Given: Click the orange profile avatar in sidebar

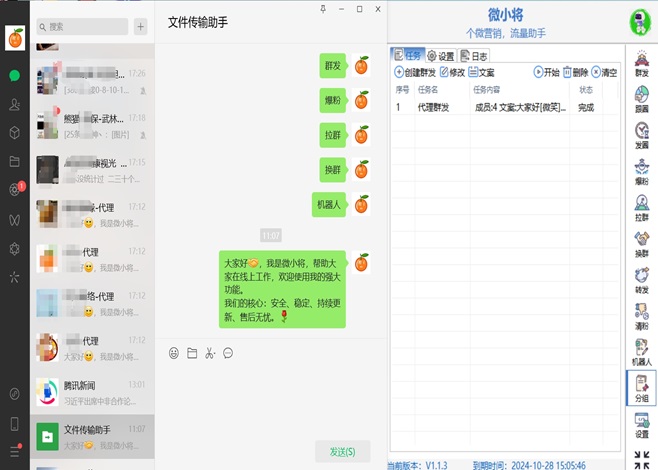Looking at the screenshot, I should pos(15,38).
